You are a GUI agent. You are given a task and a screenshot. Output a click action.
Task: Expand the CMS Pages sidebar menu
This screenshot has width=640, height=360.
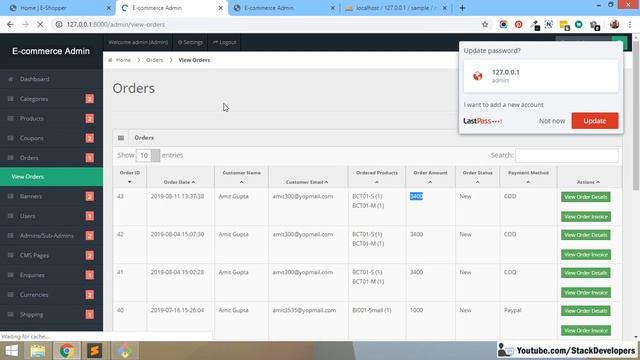pyautogui.click(x=51, y=256)
